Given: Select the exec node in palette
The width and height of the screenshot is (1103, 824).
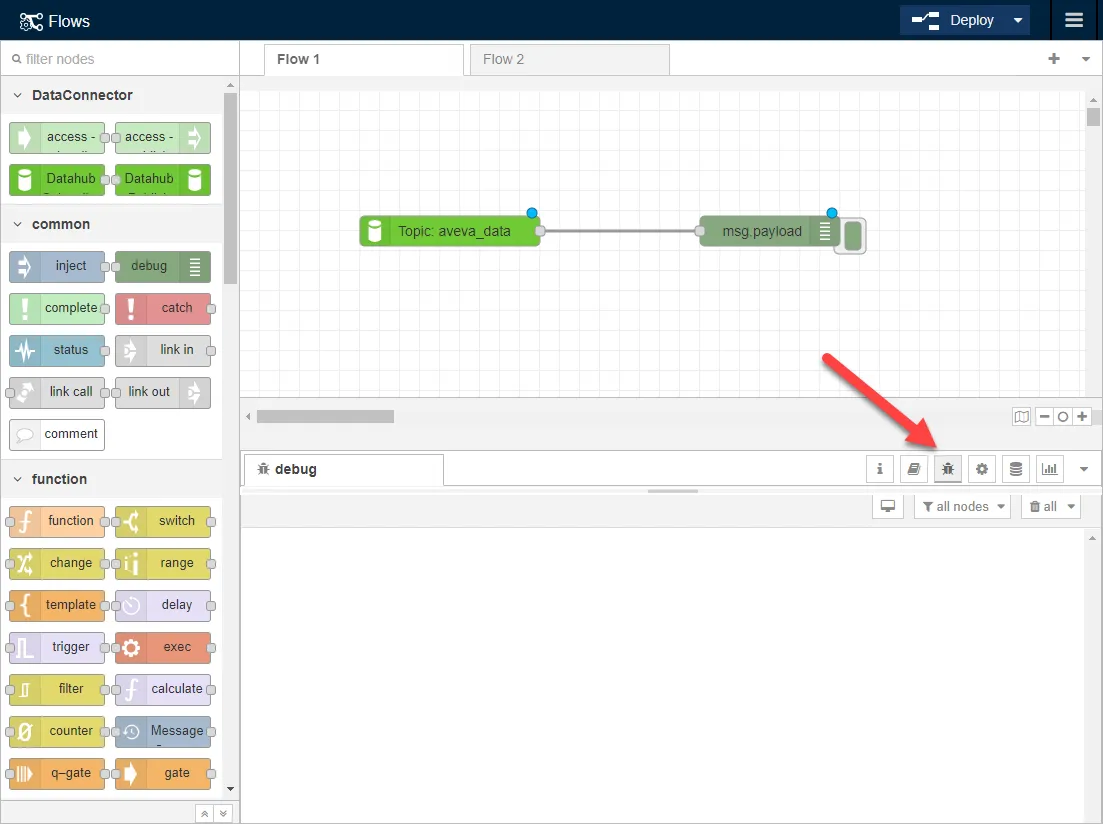Looking at the screenshot, I should (x=162, y=647).
